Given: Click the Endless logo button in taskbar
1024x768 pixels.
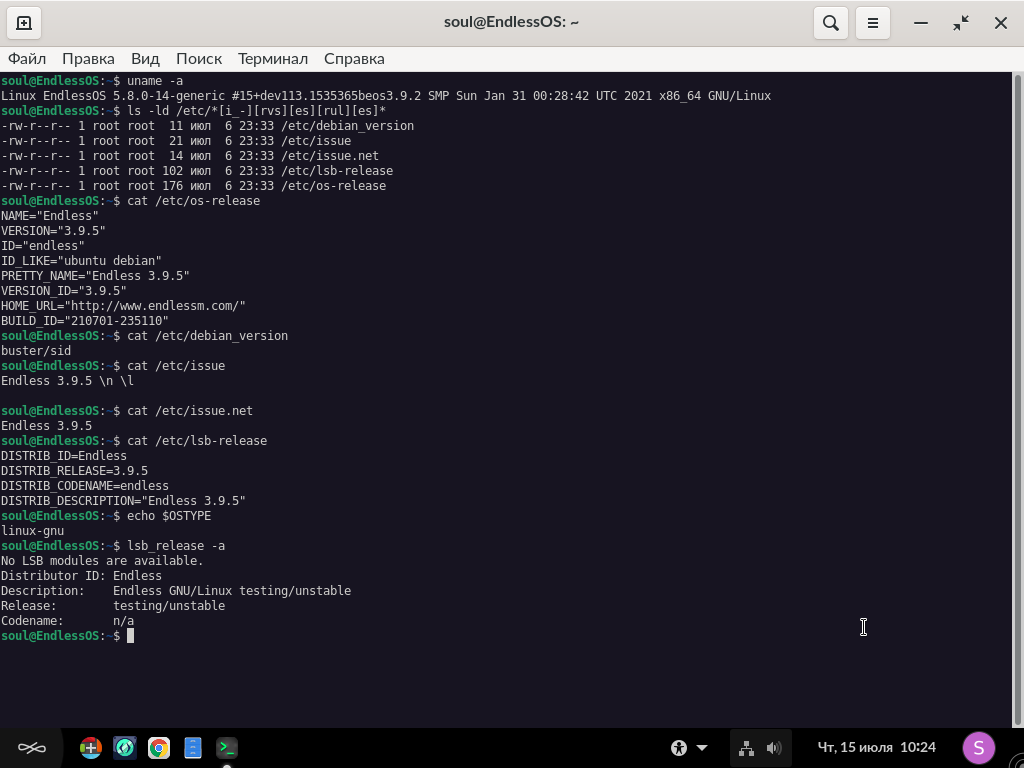Looking at the screenshot, I should (x=31, y=748).
